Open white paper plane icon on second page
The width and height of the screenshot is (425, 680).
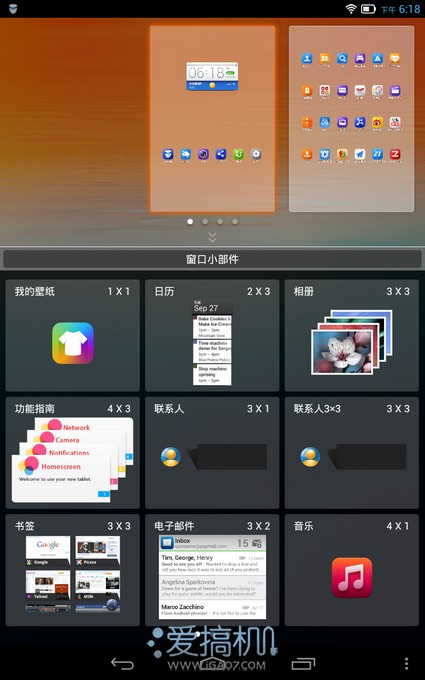tap(360, 154)
